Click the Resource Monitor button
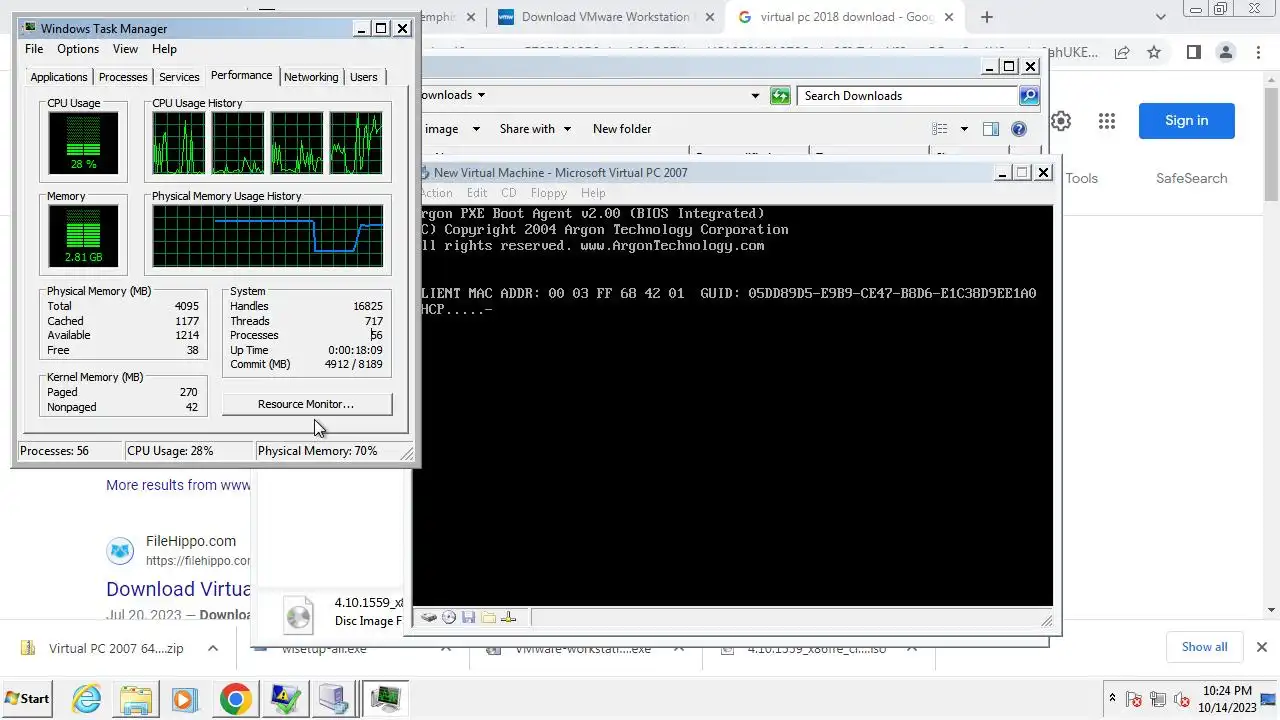Image resolution: width=1280 pixels, height=720 pixels. point(306,404)
